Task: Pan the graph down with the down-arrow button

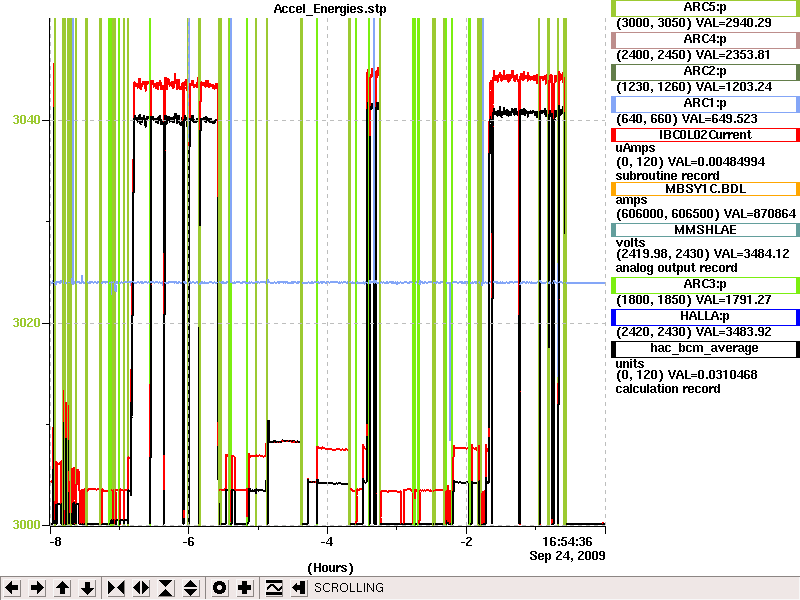Action: (87, 588)
